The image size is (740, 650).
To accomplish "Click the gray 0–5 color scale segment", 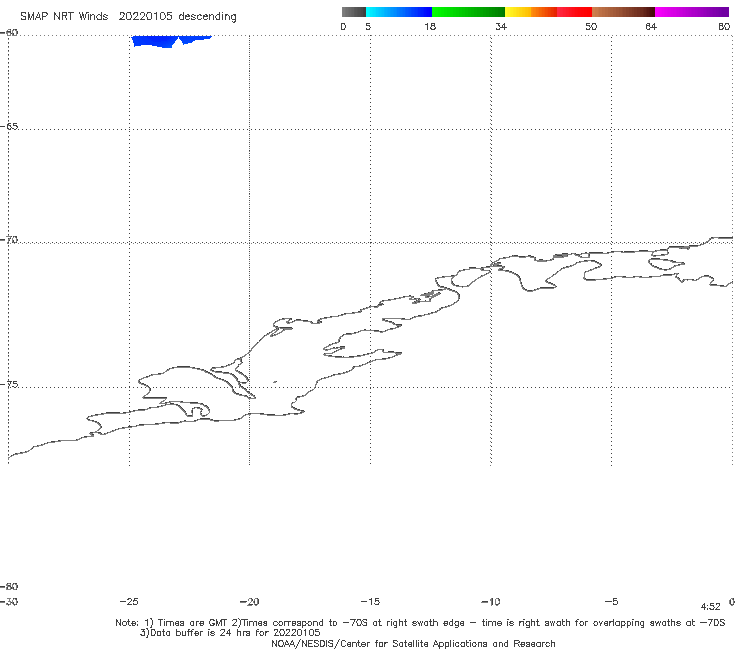I will tap(354, 12).
